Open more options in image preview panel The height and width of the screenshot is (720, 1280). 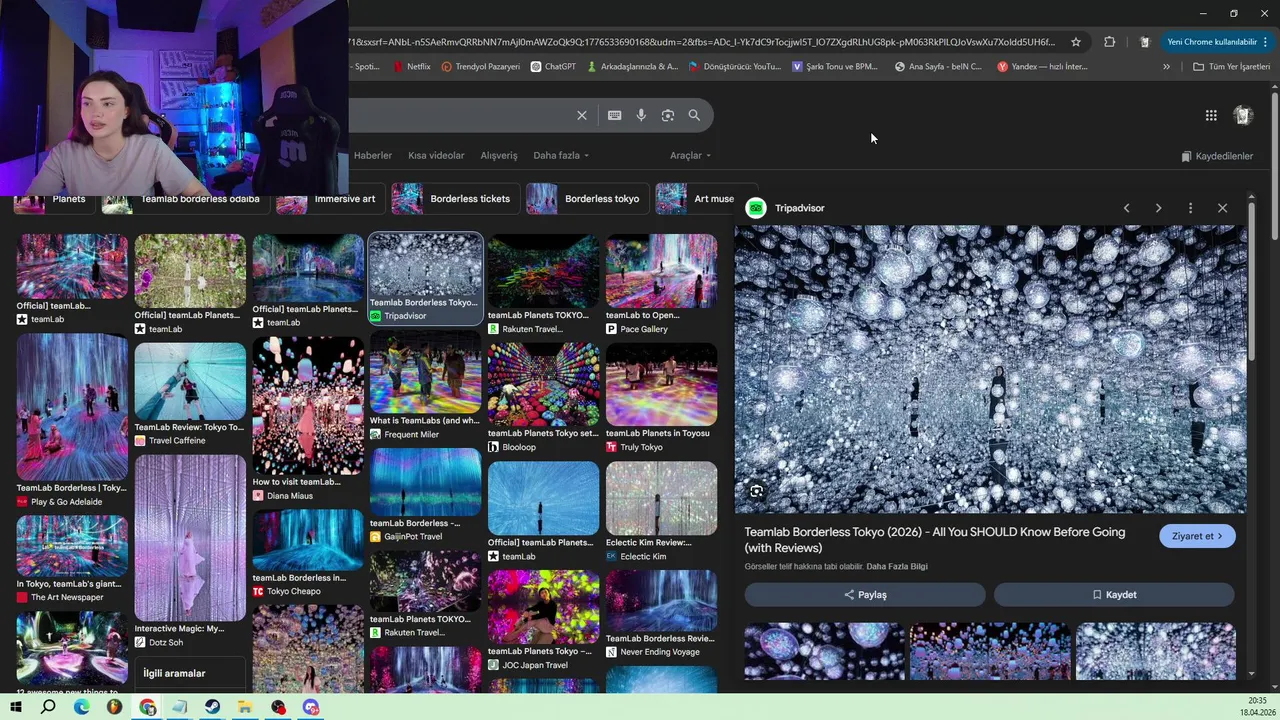[x=1190, y=208]
